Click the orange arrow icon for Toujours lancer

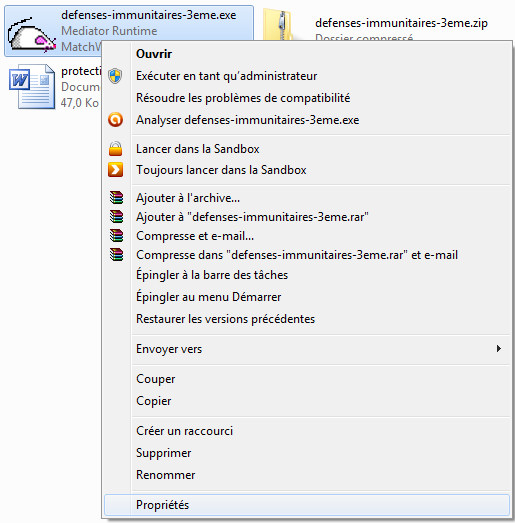tap(115, 169)
